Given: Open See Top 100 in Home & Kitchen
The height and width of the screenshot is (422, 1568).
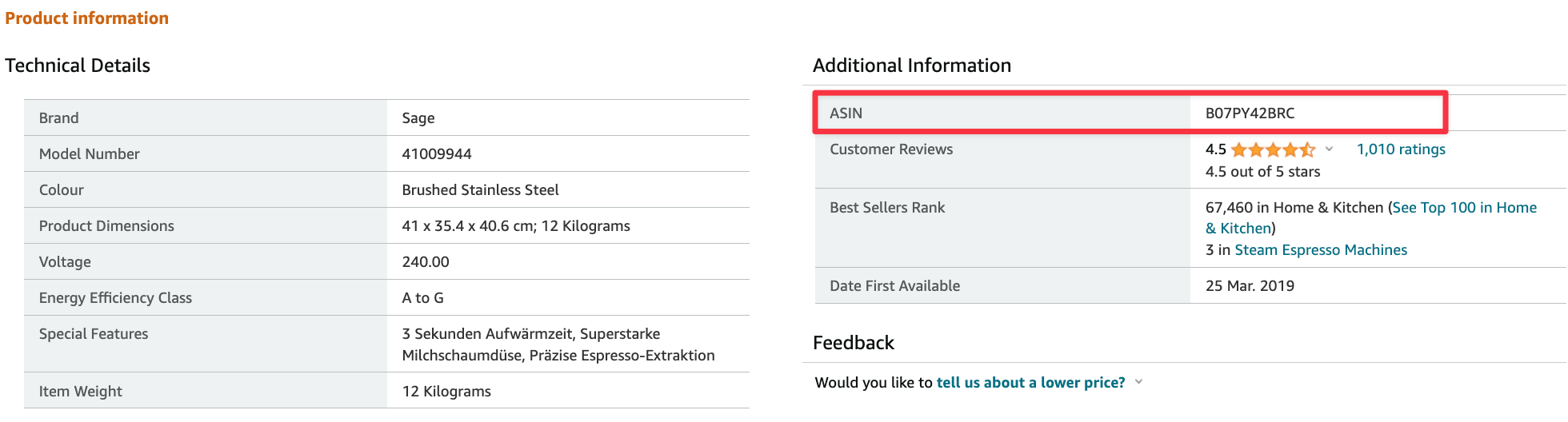Looking at the screenshot, I should [1463, 208].
